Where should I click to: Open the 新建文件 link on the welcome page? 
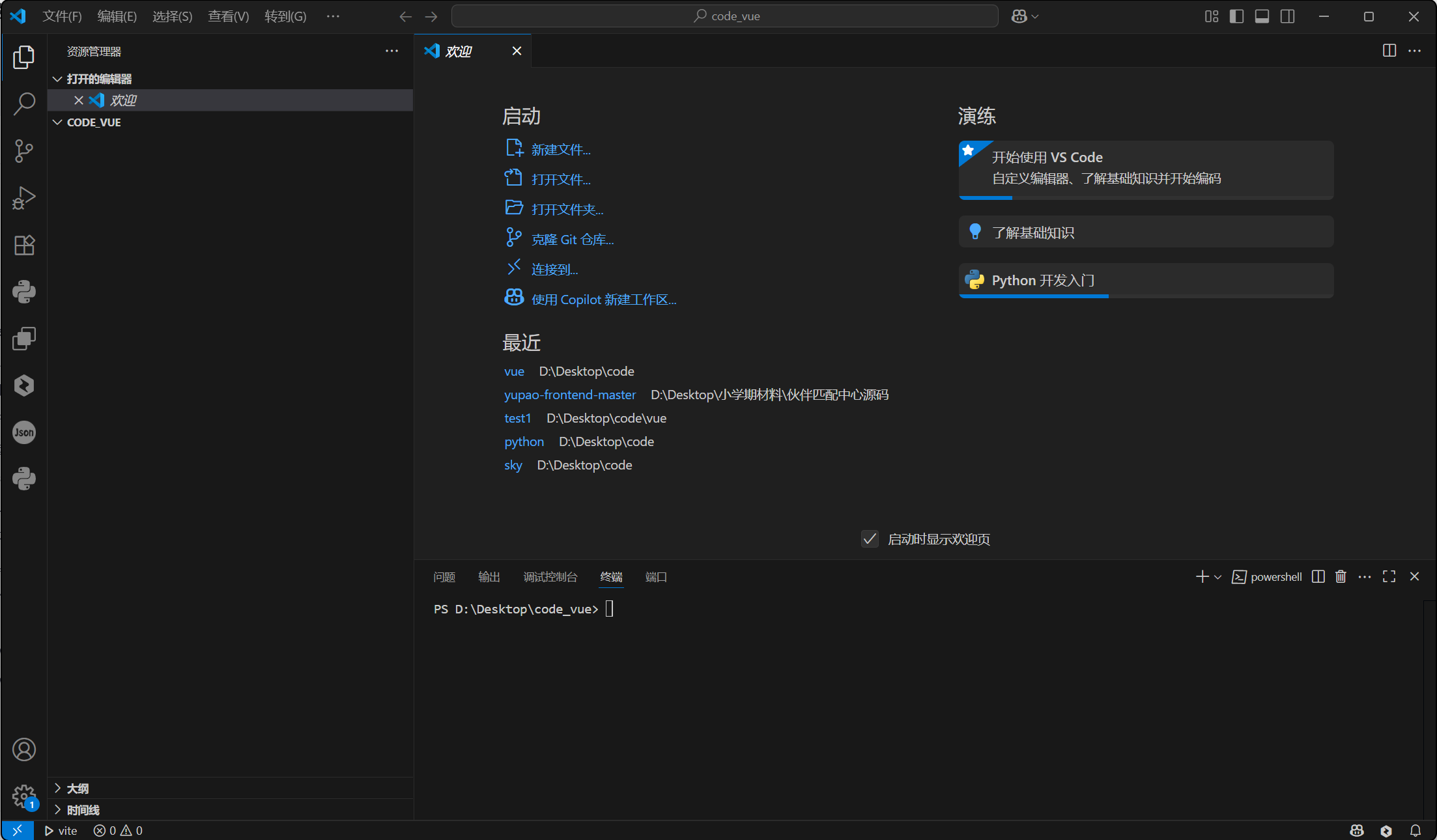point(560,149)
